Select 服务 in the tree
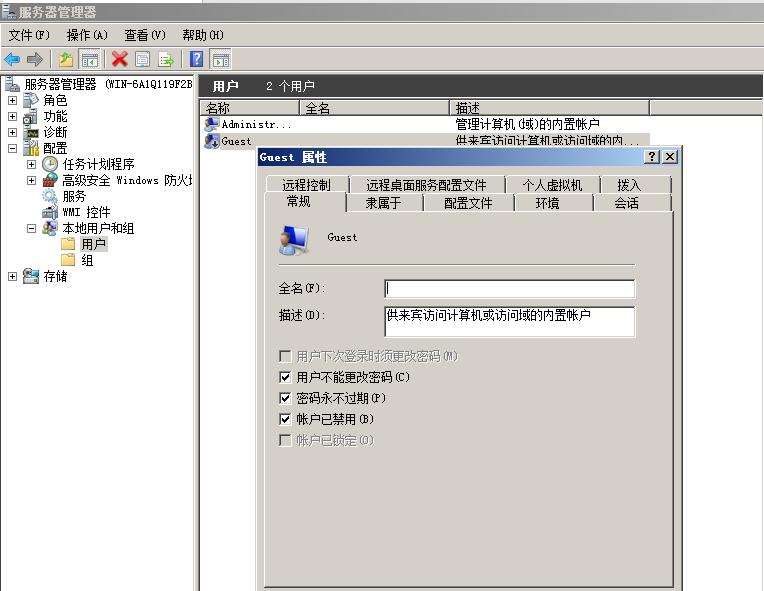Screen dimensions: 764x591 (x=74, y=196)
